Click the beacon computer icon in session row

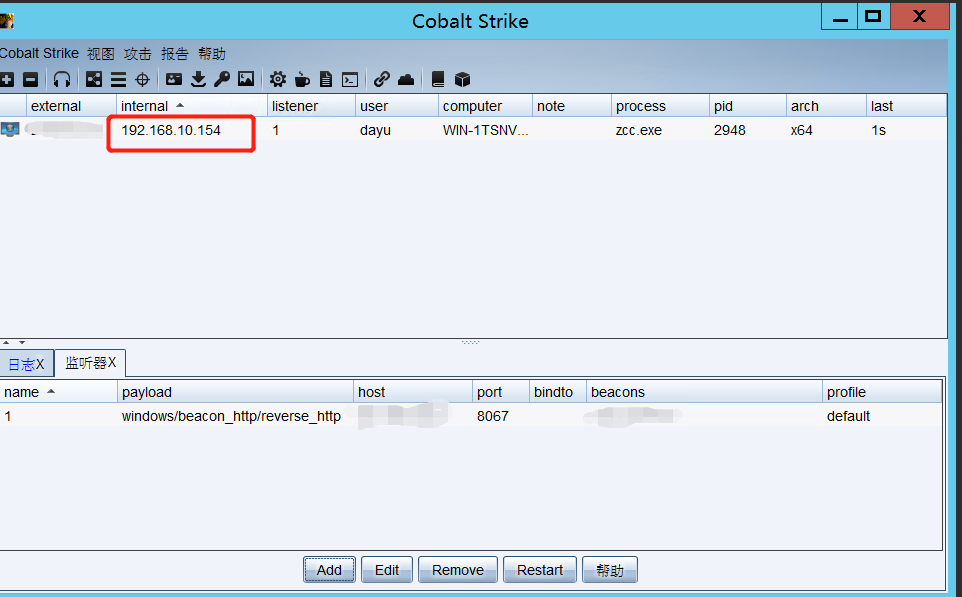tap(10, 129)
